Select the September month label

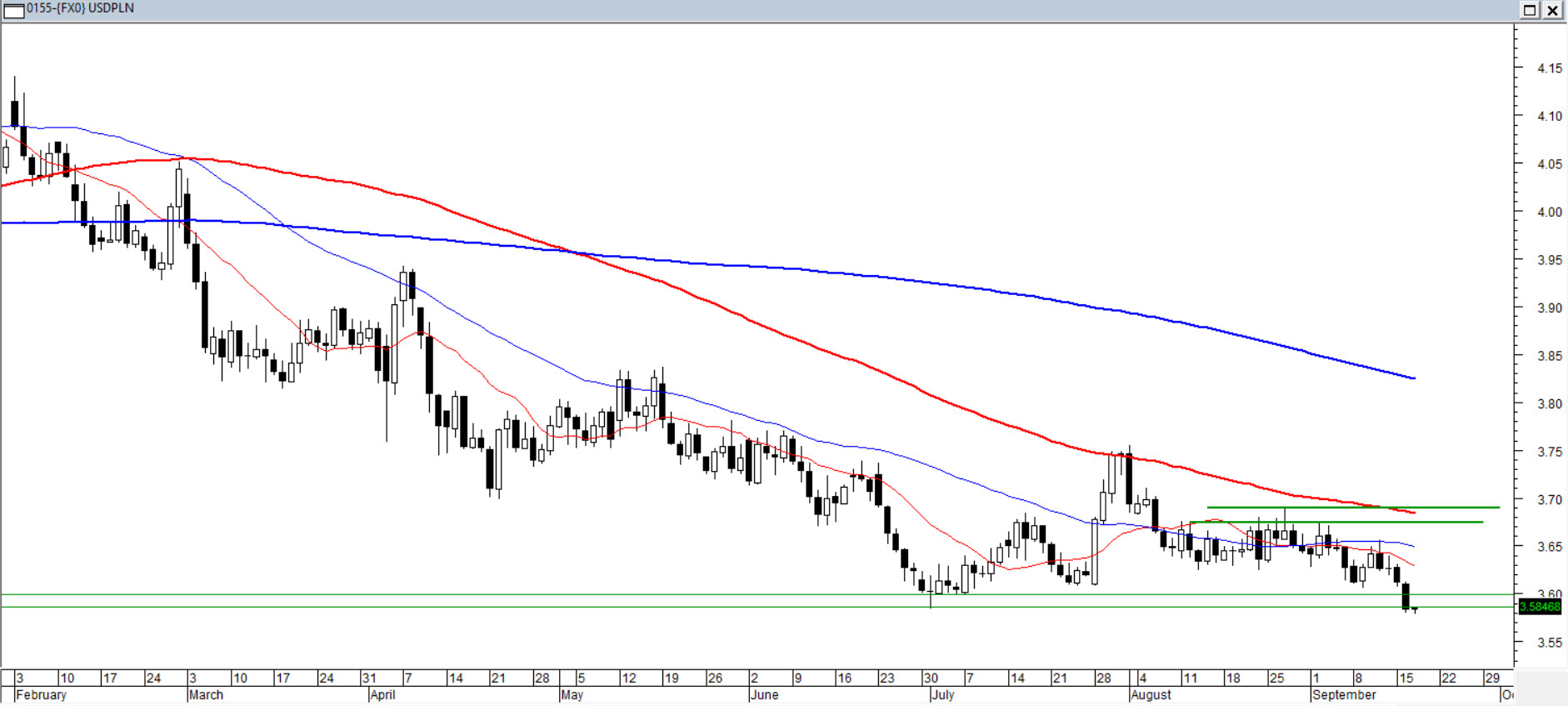(x=1343, y=695)
